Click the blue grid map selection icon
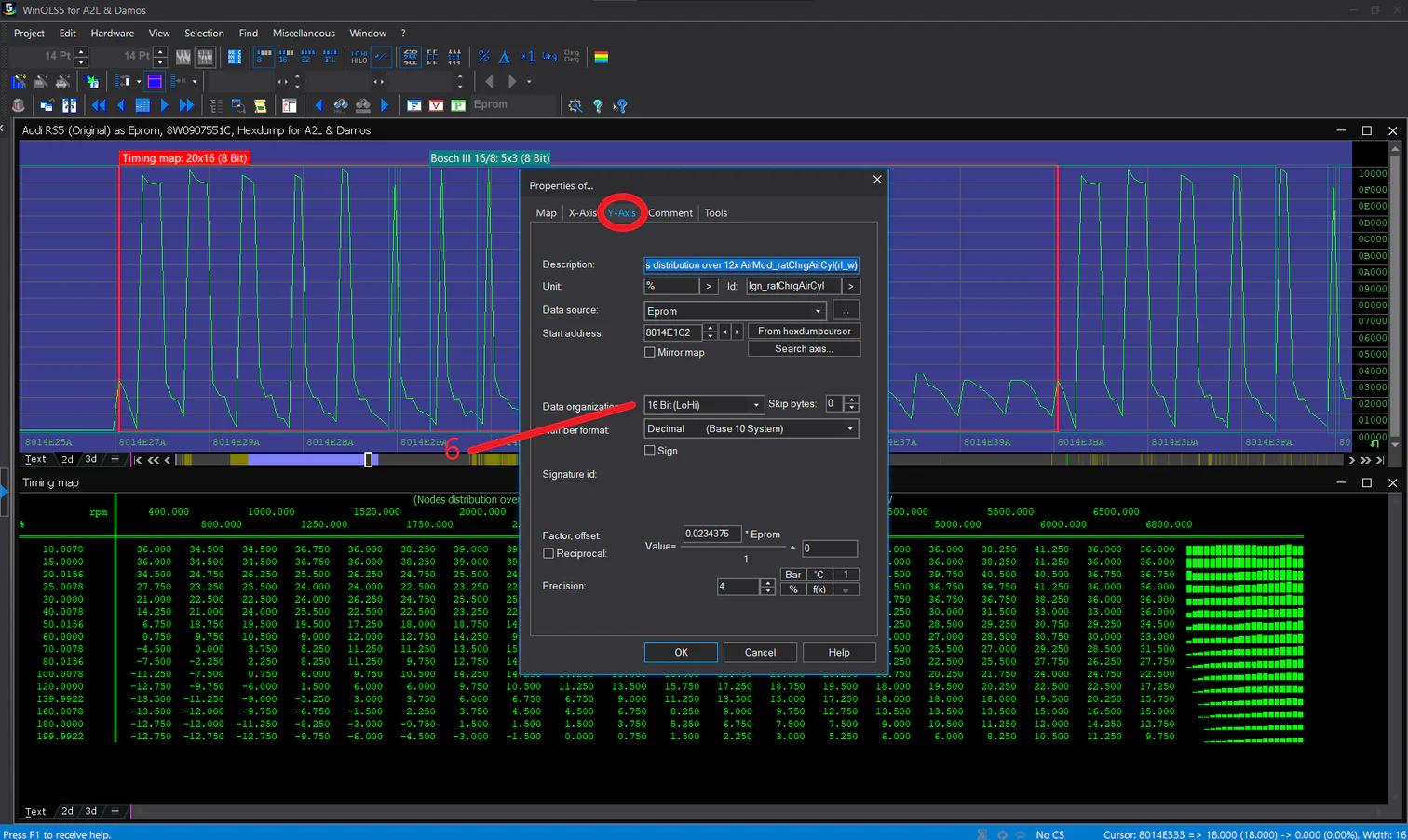 pyautogui.click(x=142, y=105)
